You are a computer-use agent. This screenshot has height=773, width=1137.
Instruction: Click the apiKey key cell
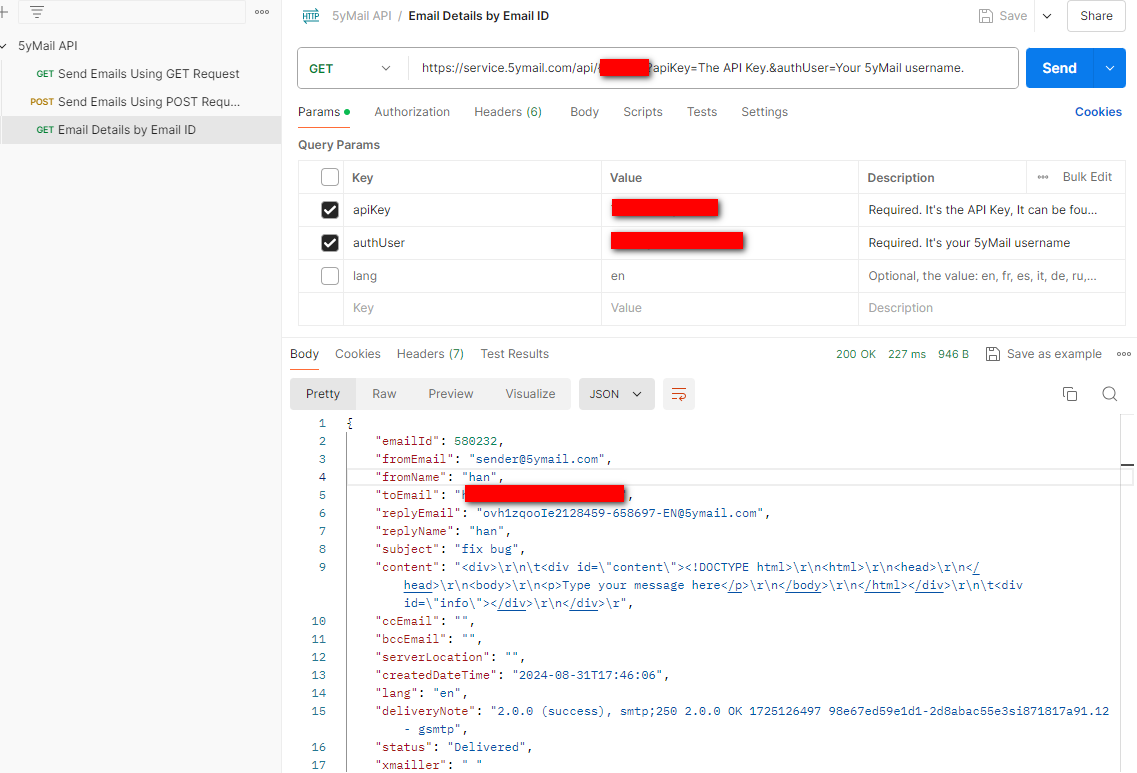472,210
